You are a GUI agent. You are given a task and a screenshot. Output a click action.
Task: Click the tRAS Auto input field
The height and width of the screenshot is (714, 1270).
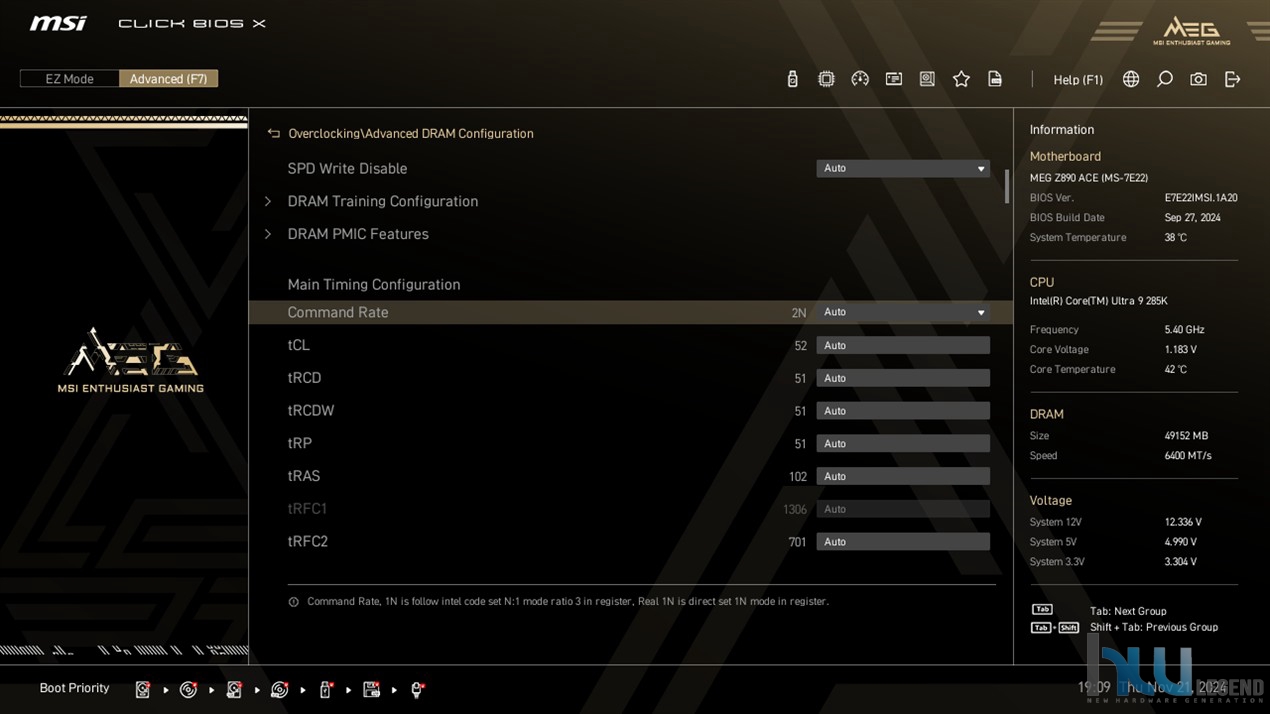tap(903, 477)
